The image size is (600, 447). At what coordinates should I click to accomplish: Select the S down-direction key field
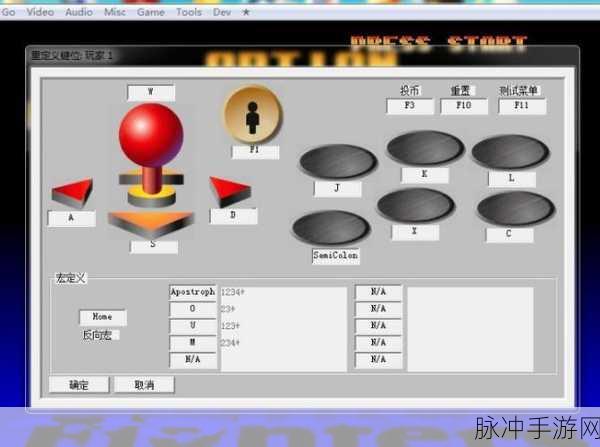point(154,246)
